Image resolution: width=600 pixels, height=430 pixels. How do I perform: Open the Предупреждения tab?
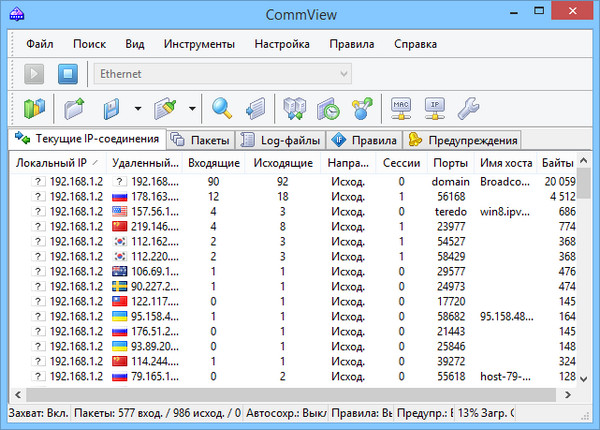click(x=462, y=140)
